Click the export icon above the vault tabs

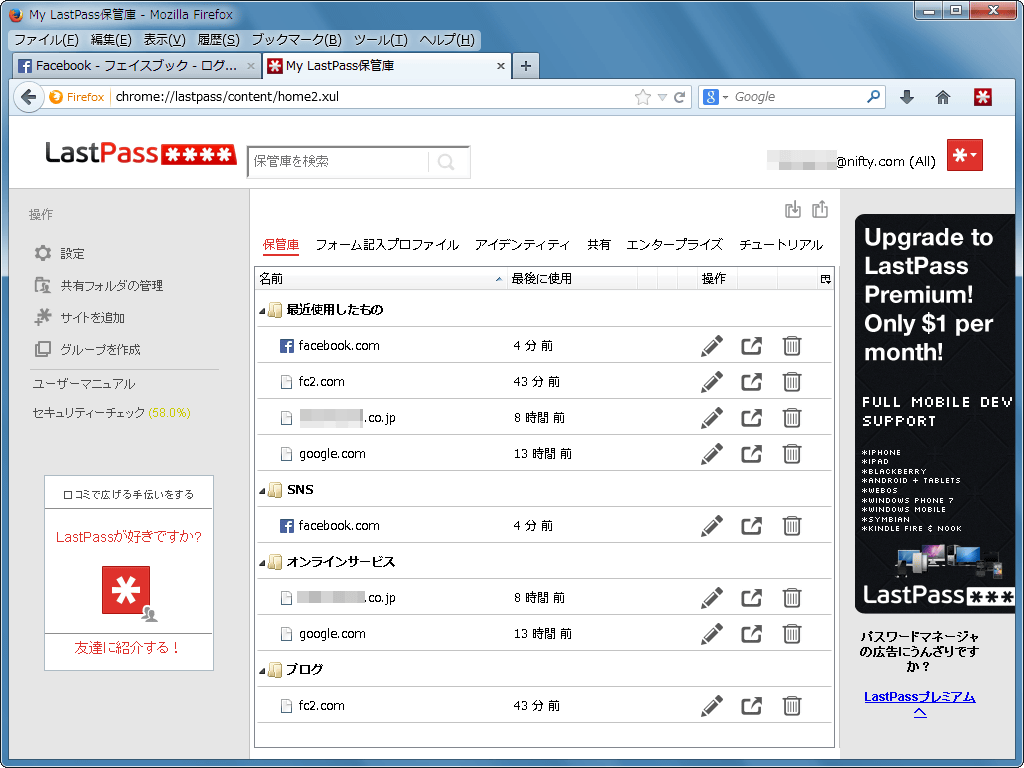coord(820,210)
